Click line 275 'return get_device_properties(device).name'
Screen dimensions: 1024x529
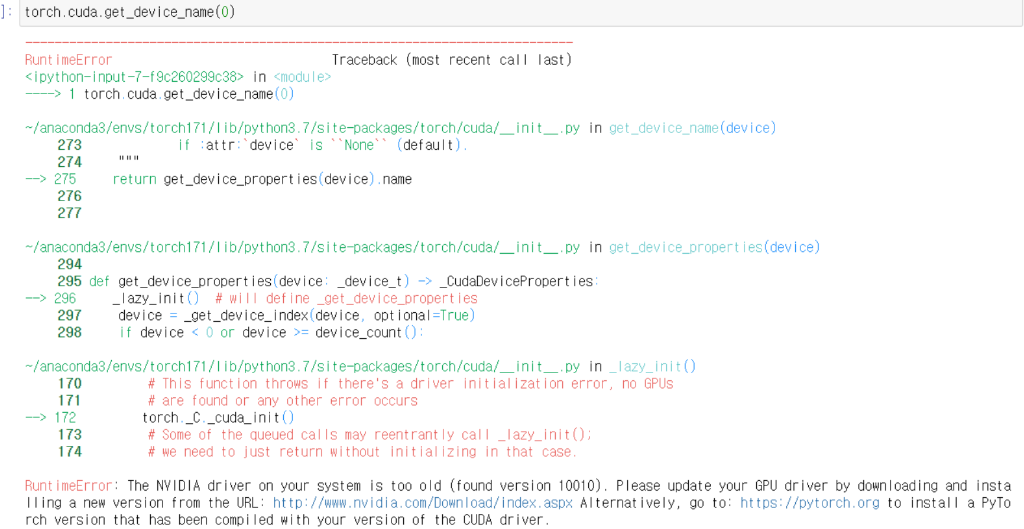tap(262, 179)
